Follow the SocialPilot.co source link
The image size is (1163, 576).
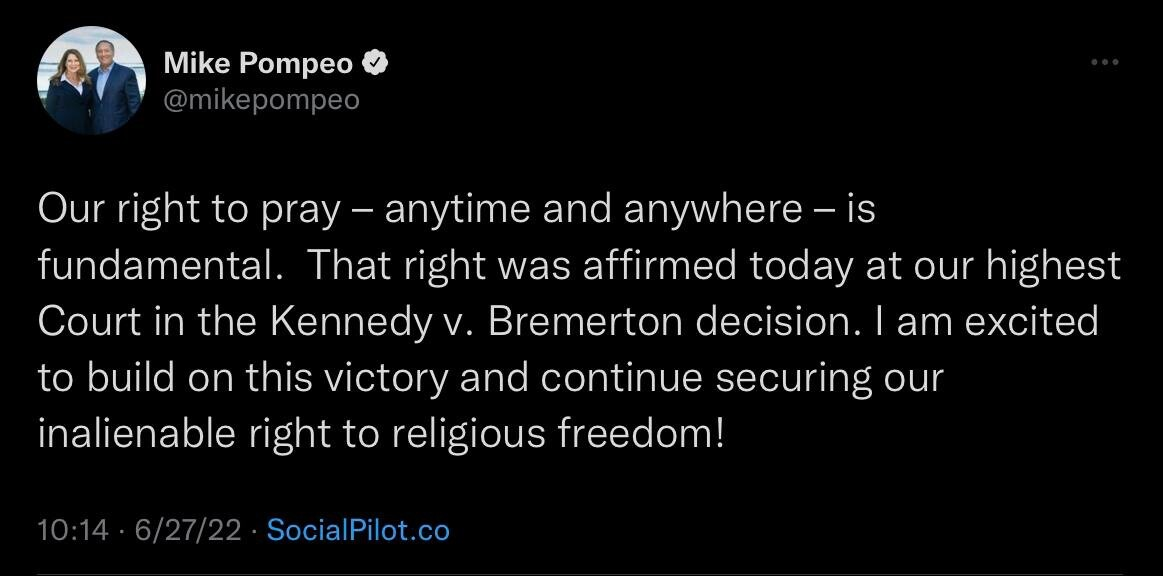pyautogui.click(x=359, y=529)
